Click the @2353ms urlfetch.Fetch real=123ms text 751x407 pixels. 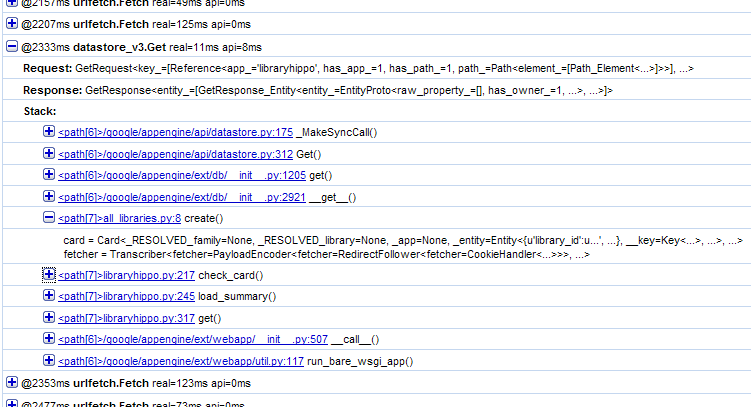pyautogui.click(x=136, y=384)
